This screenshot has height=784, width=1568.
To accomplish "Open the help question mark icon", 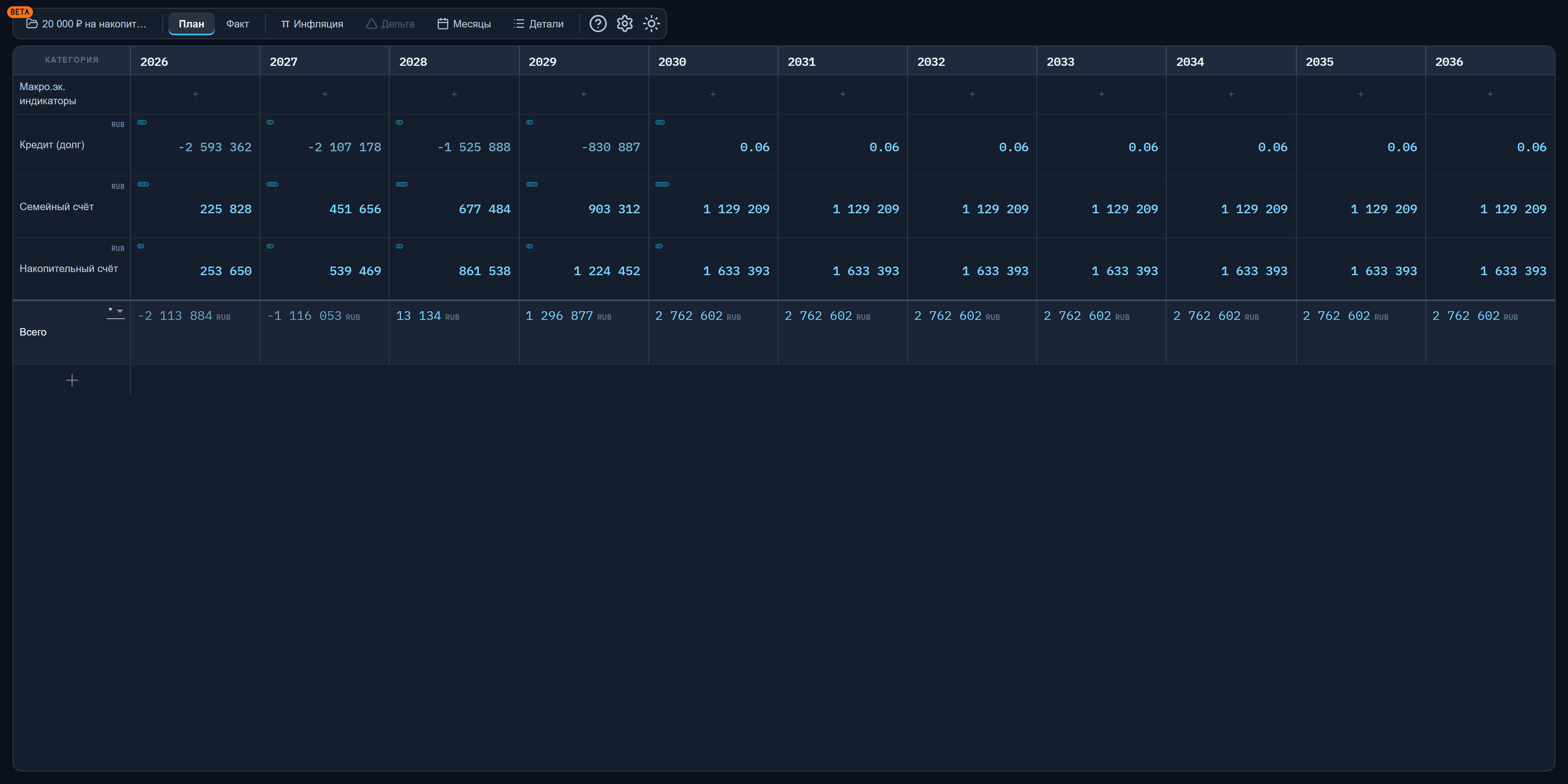I will point(598,24).
